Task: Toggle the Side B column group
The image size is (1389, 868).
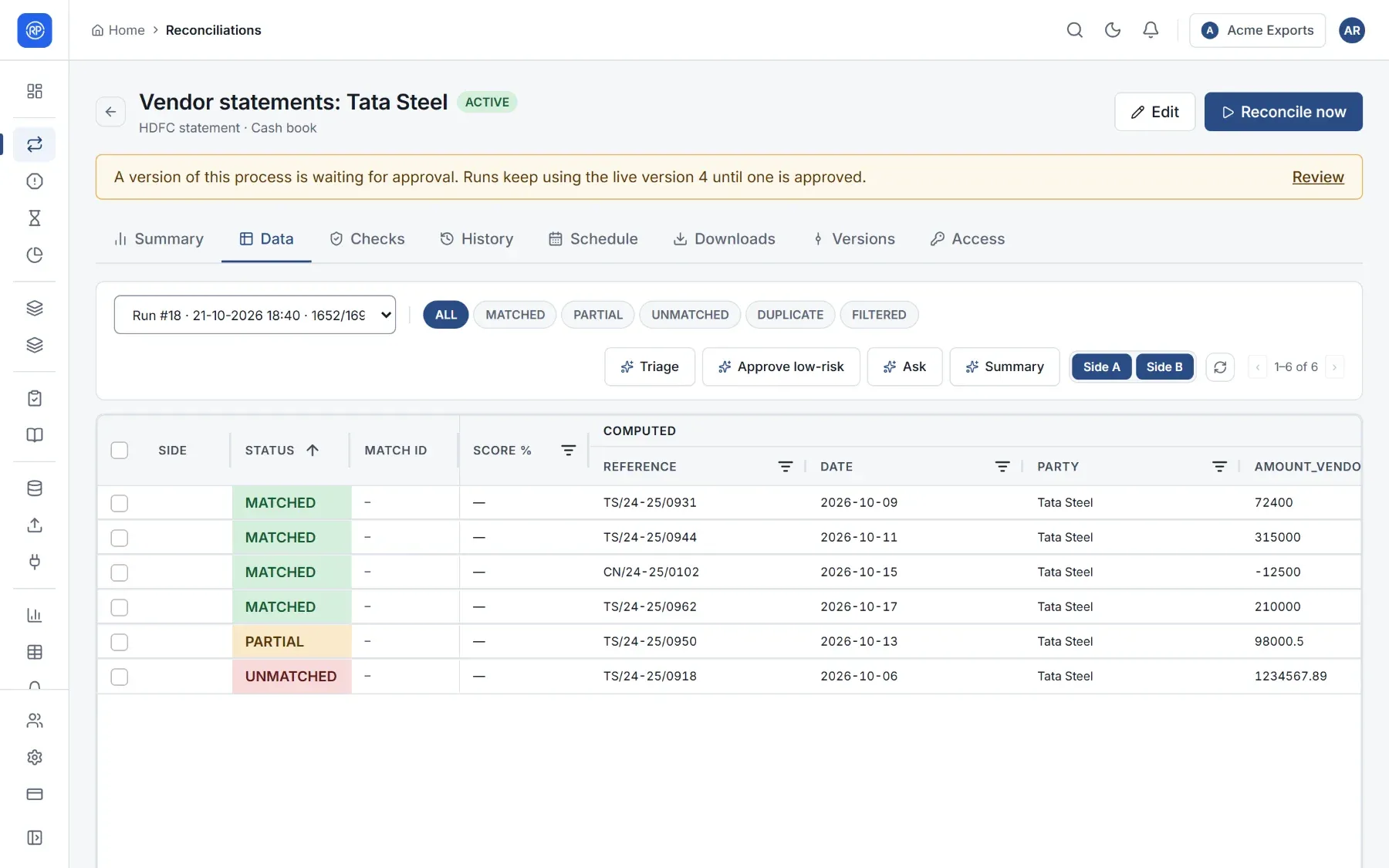Action: [1164, 367]
